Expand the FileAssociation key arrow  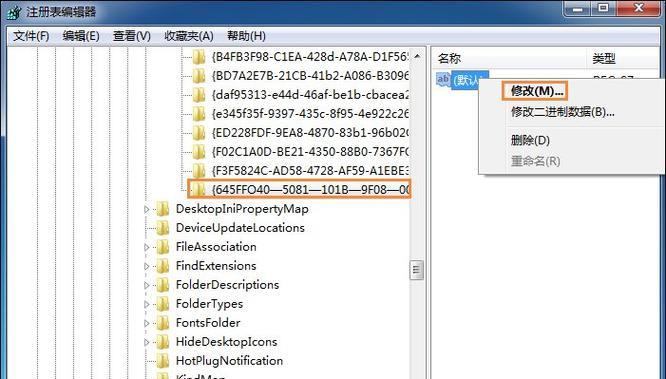[x=147, y=247]
